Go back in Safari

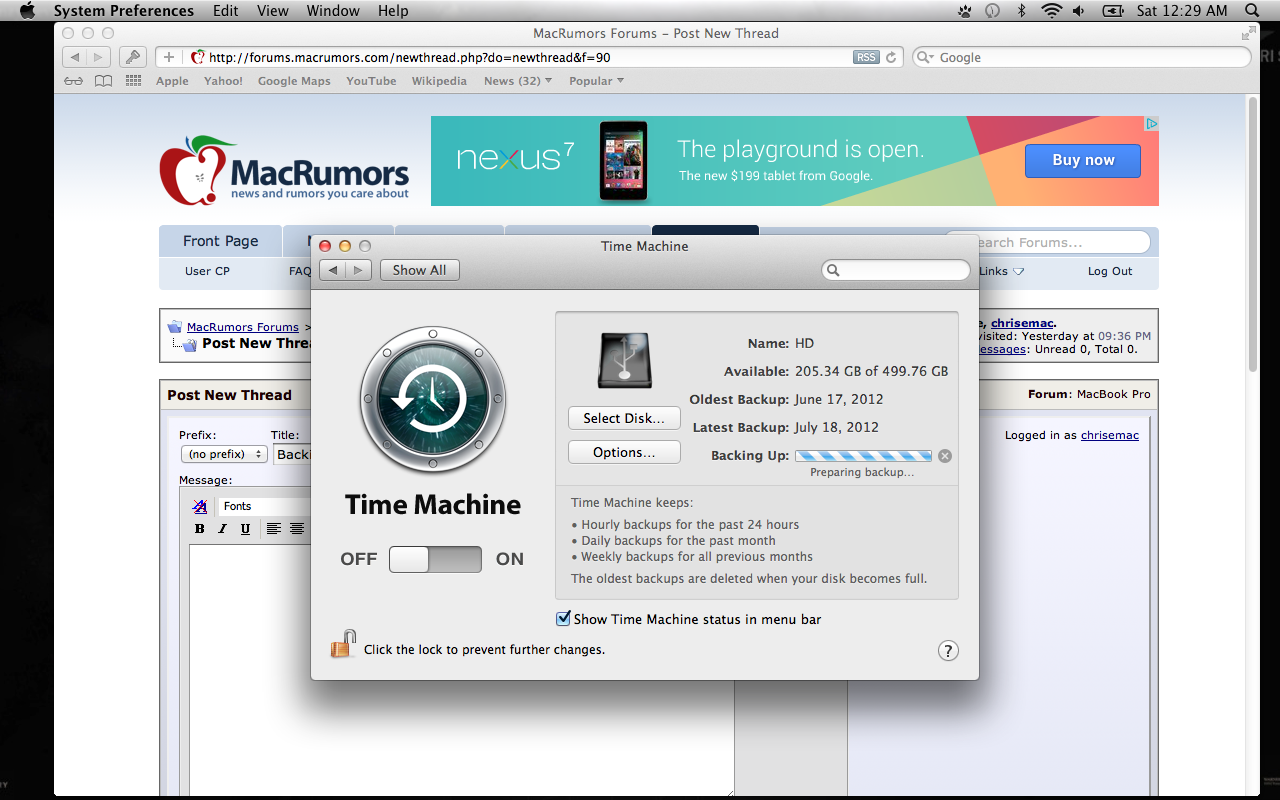[74, 57]
